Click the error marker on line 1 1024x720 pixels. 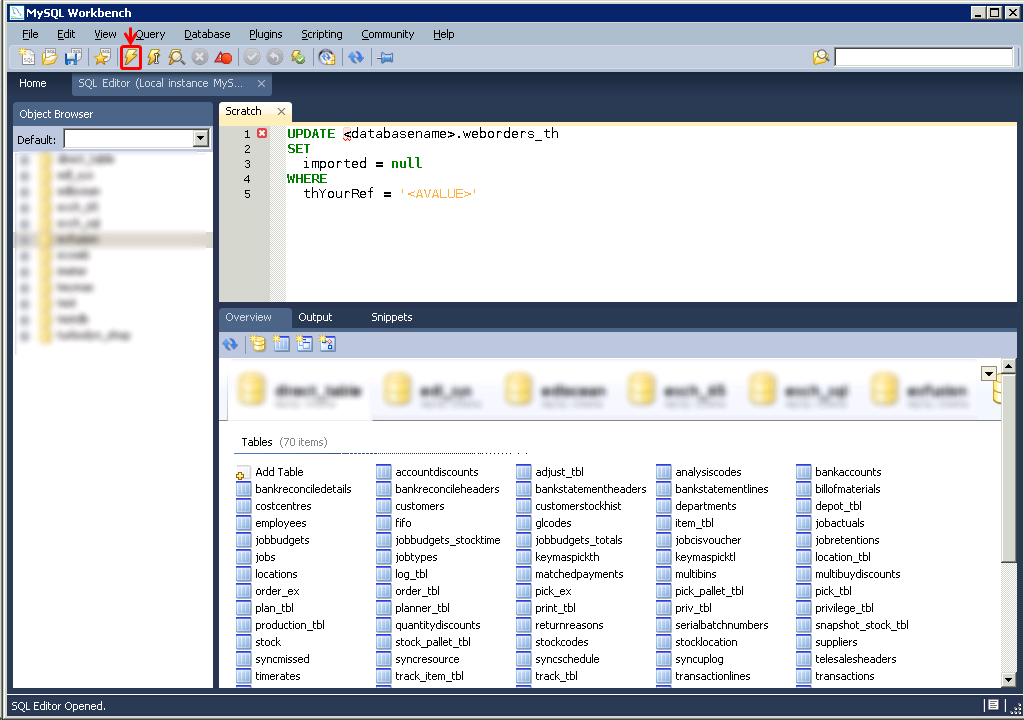click(262, 133)
